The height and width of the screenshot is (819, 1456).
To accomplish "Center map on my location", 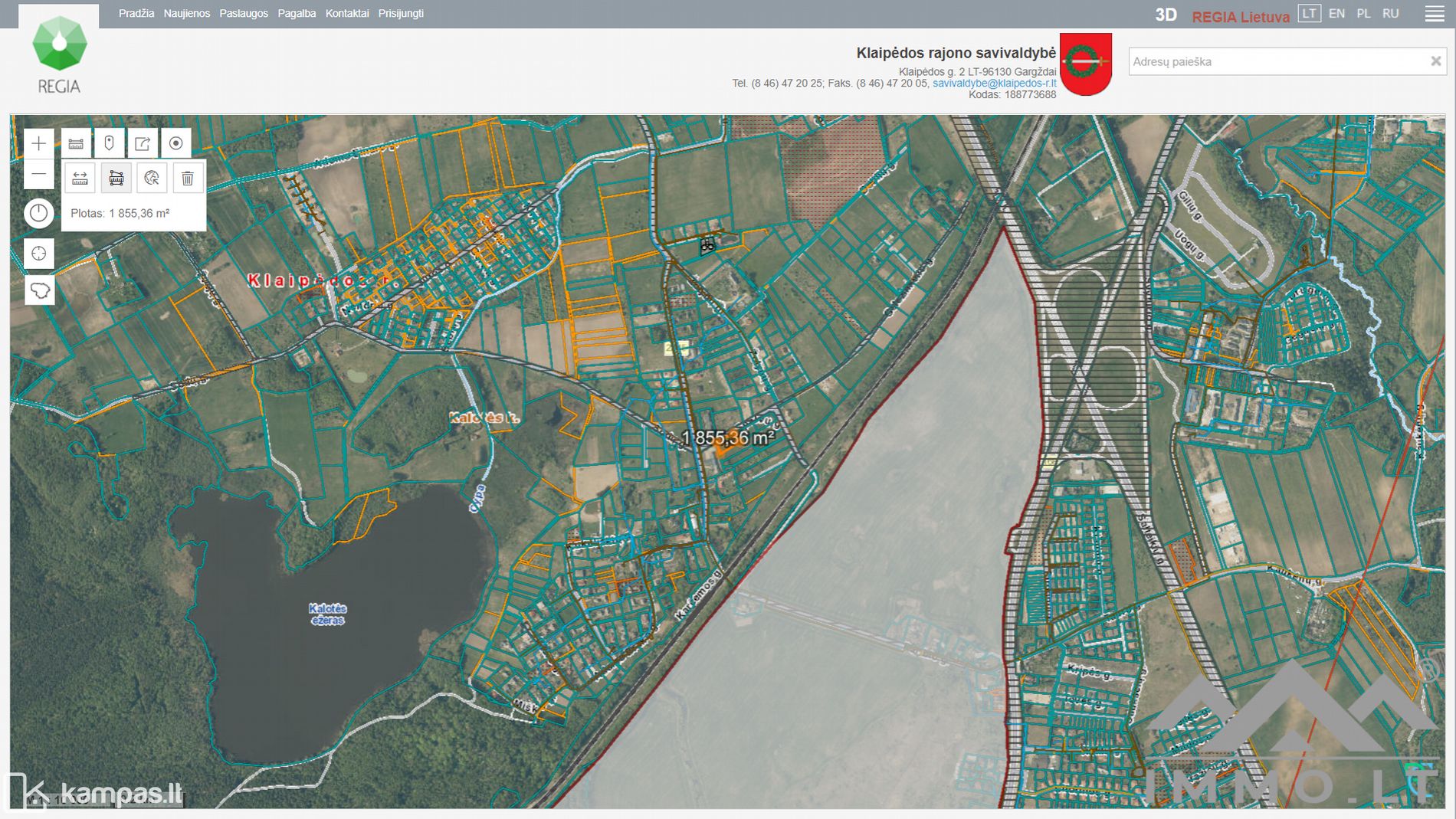I will point(38,254).
